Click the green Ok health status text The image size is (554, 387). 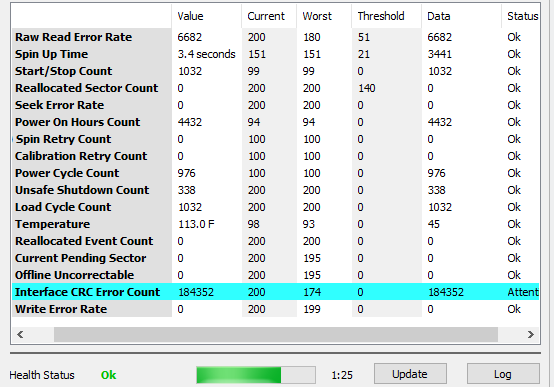(108, 375)
